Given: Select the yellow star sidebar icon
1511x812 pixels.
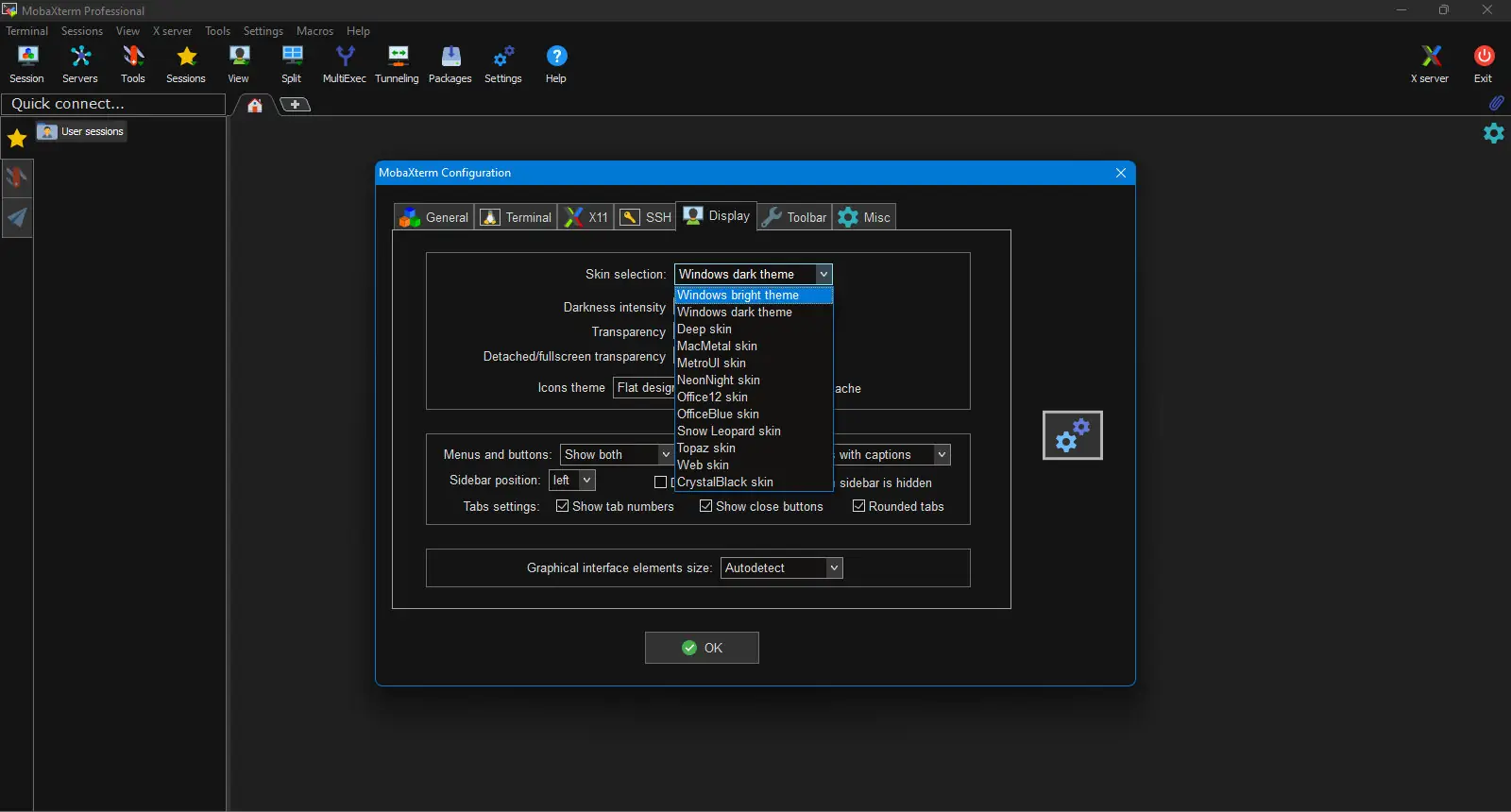Looking at the screenshot, I should 17,139.
